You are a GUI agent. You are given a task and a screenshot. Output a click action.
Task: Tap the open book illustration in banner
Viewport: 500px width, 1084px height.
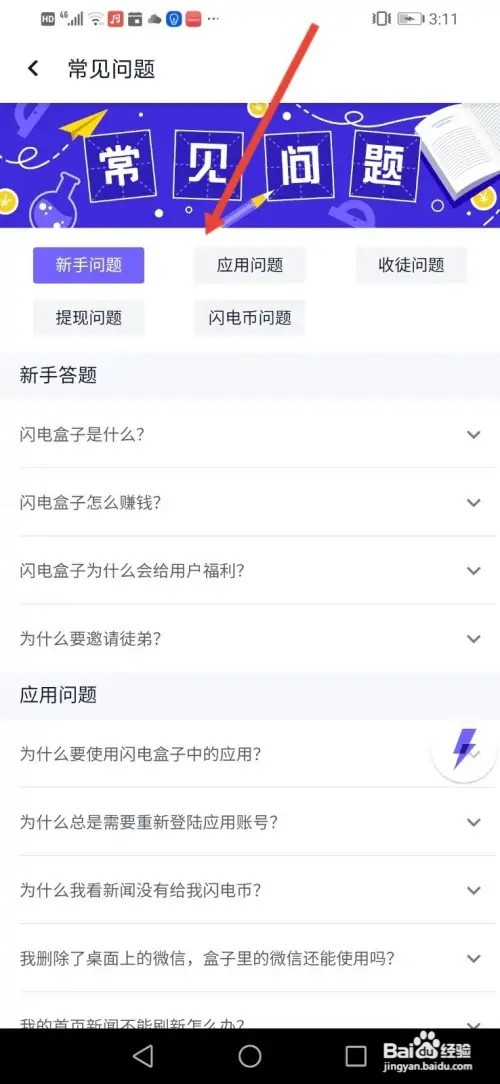[456, 149]
